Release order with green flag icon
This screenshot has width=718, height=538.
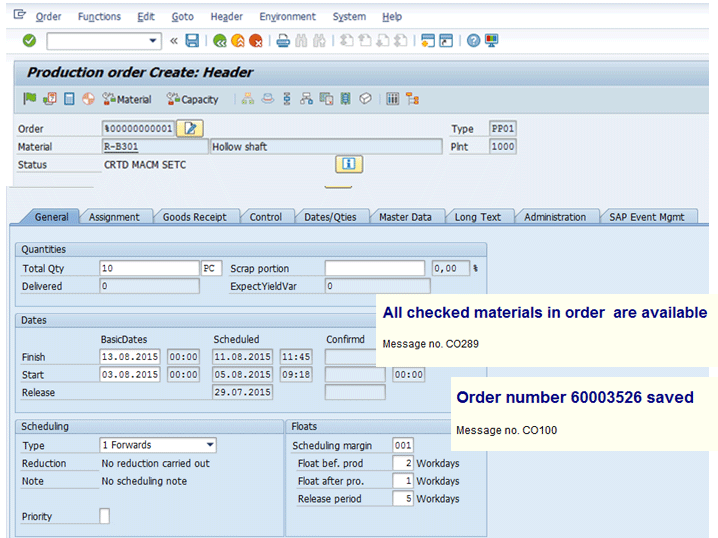(30, 98)
